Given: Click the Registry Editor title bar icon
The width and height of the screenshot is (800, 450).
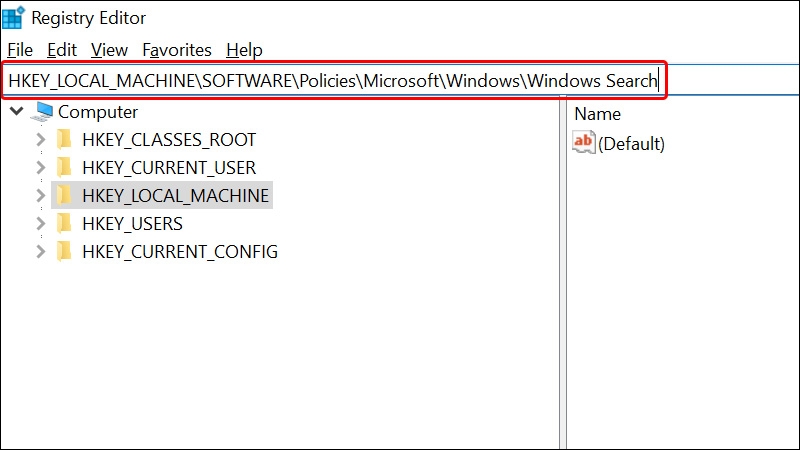Looking at the screenshot, I should pos(13,17).
